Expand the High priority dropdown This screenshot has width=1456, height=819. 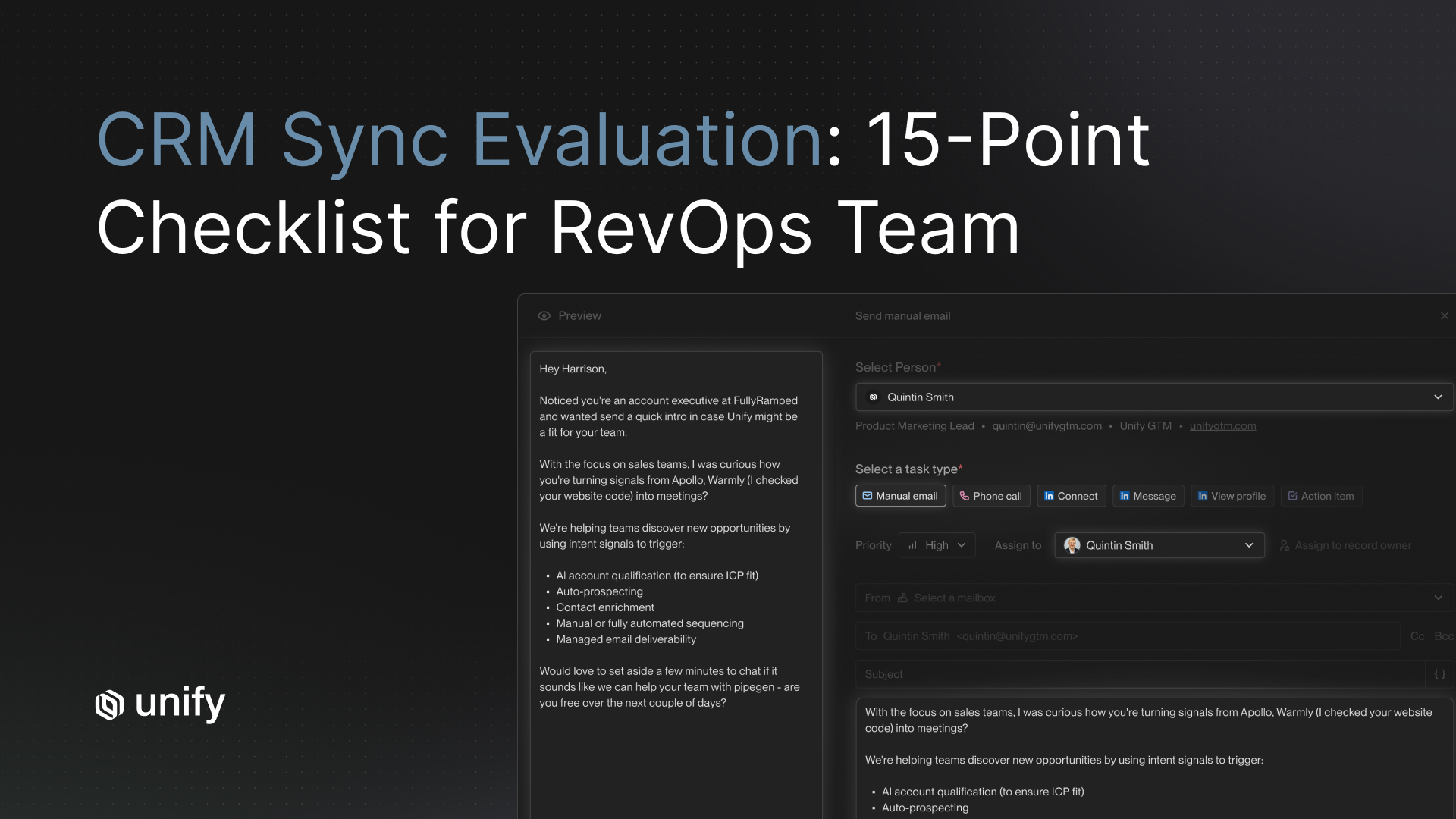937,545
